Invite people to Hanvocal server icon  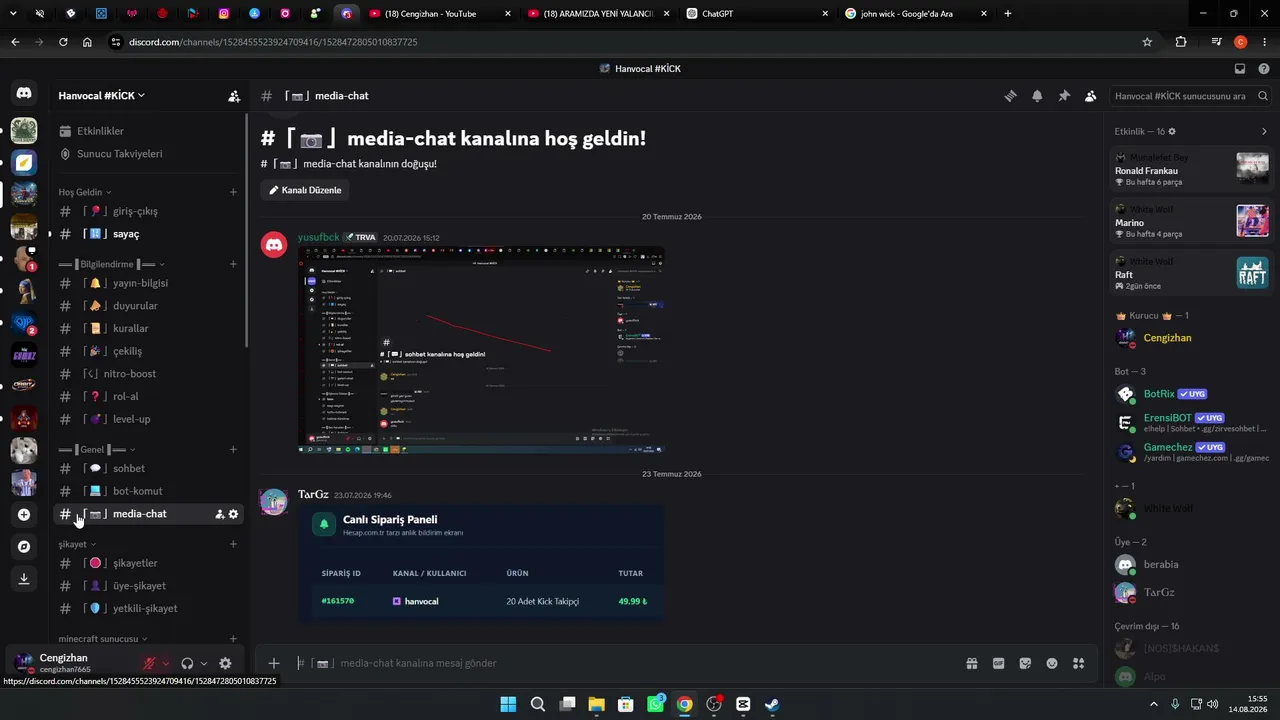[x=234, y=96]
